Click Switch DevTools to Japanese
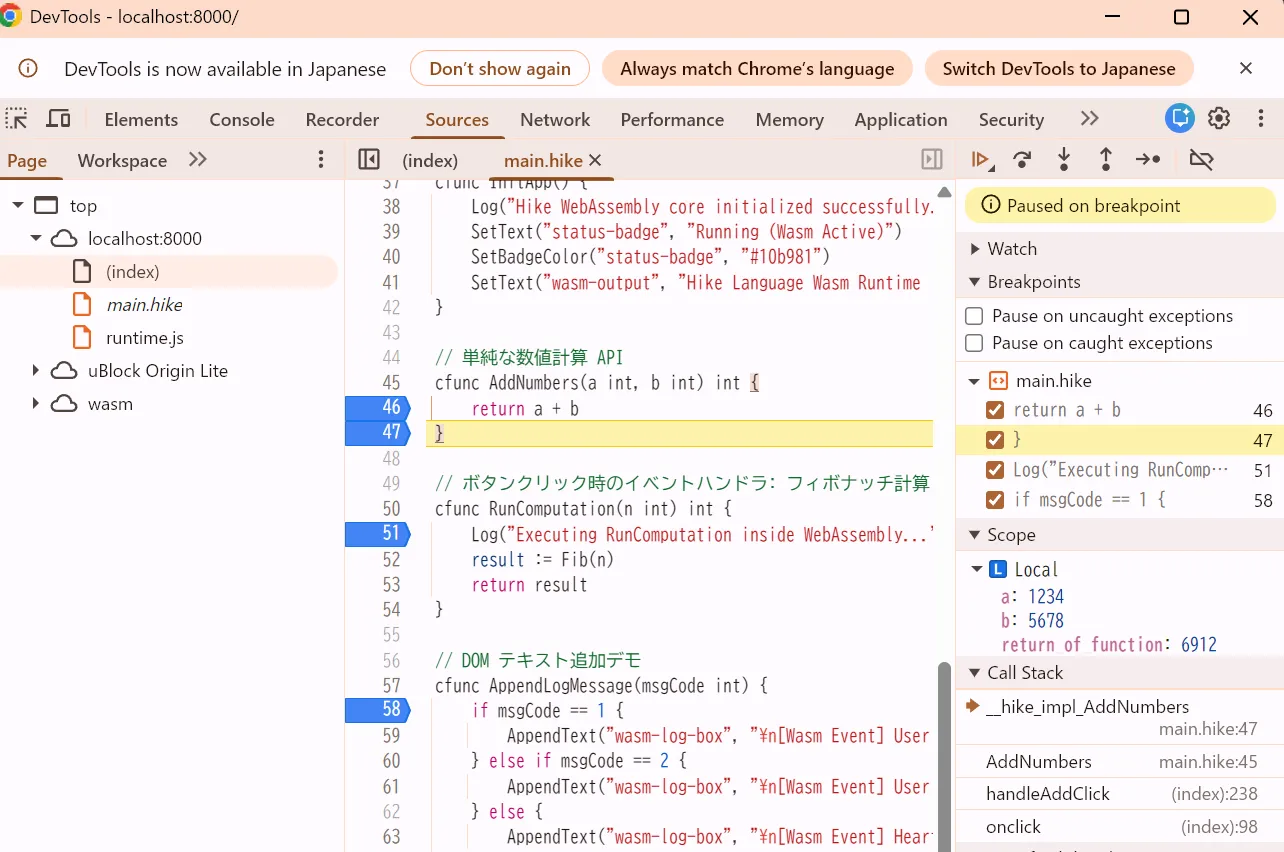The height and width of the screenshot is (852, 1284). (x=1059, y=68)
